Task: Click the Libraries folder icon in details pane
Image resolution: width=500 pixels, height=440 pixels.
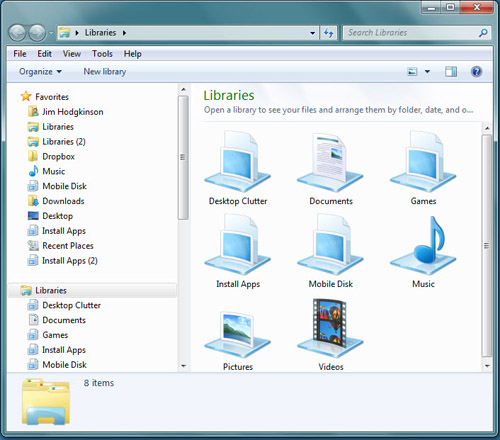Action: tap(46, 402)
